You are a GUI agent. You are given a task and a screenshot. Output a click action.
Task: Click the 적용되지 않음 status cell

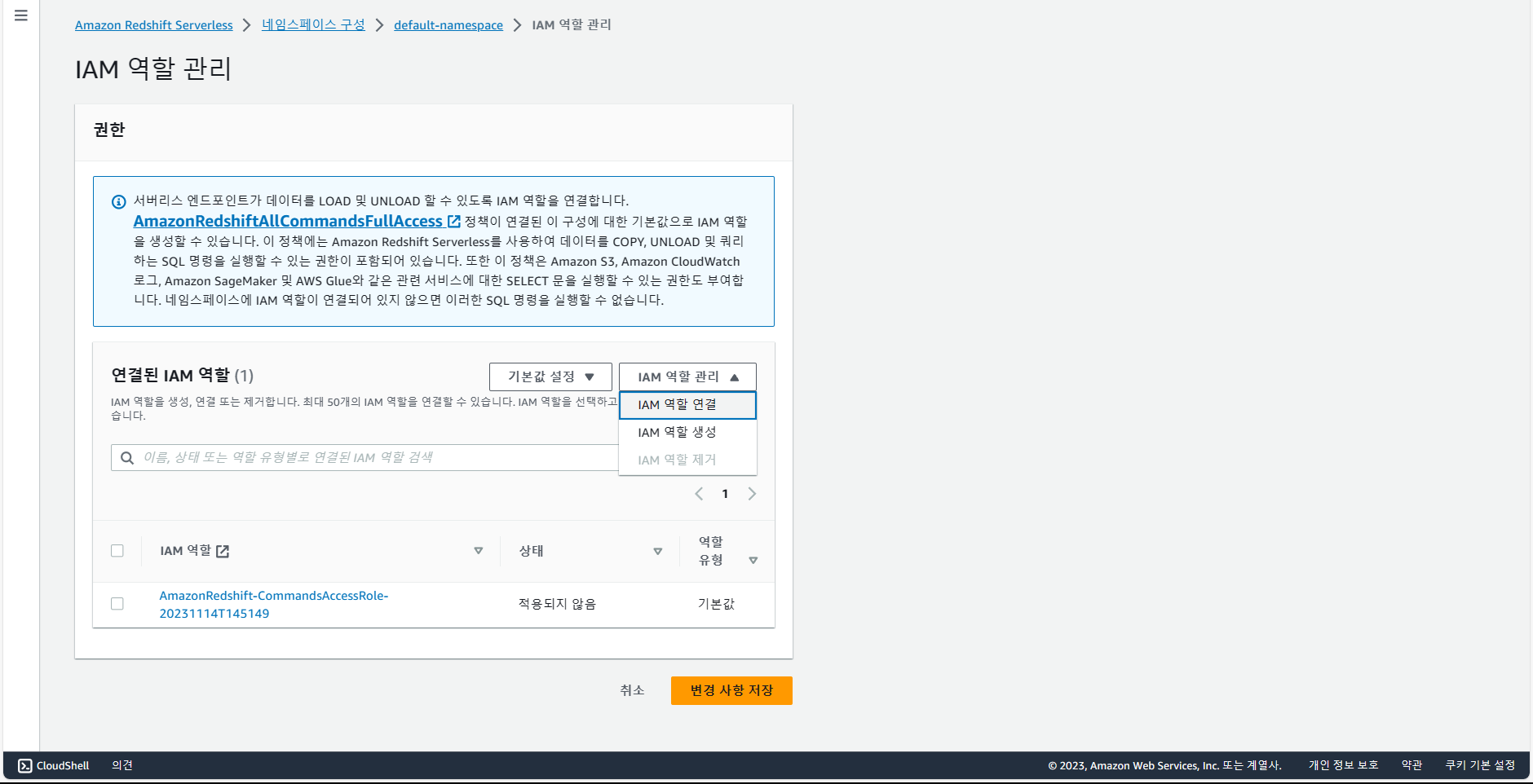pyautogui.click(x=558, y=604)
